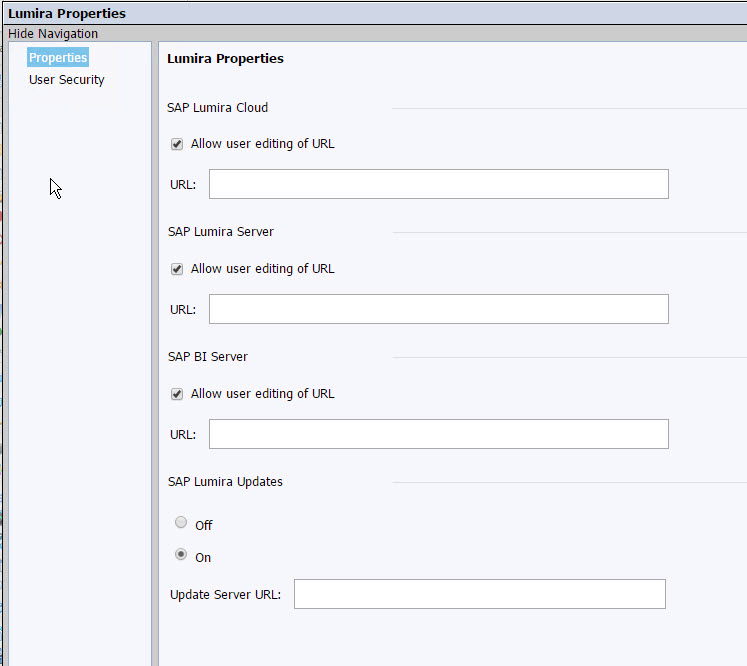Open the User Security page
This screenshot has height=666, width=747.
click(67, 80)
